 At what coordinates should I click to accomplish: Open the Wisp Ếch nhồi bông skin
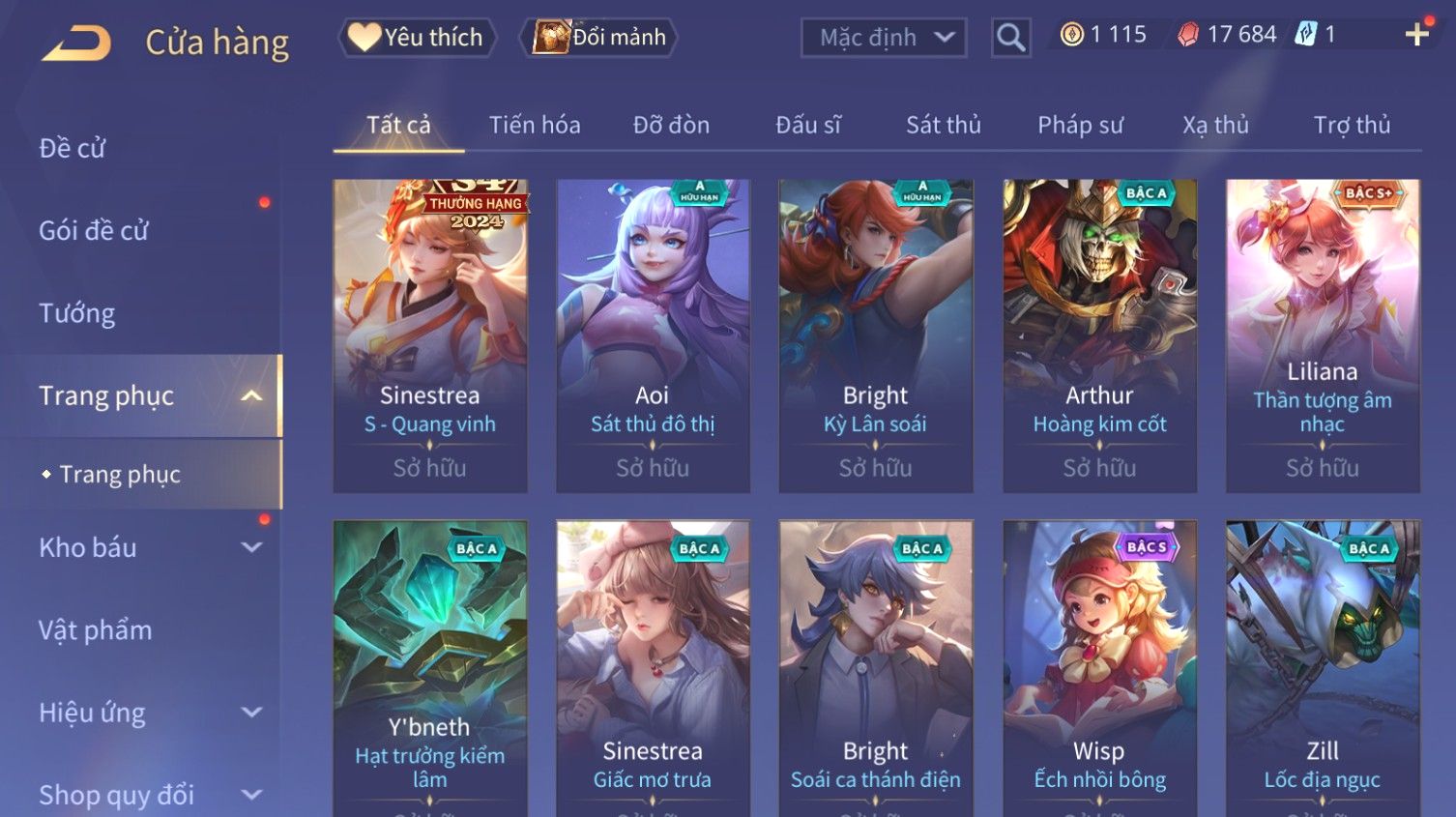coord(1099,669)
